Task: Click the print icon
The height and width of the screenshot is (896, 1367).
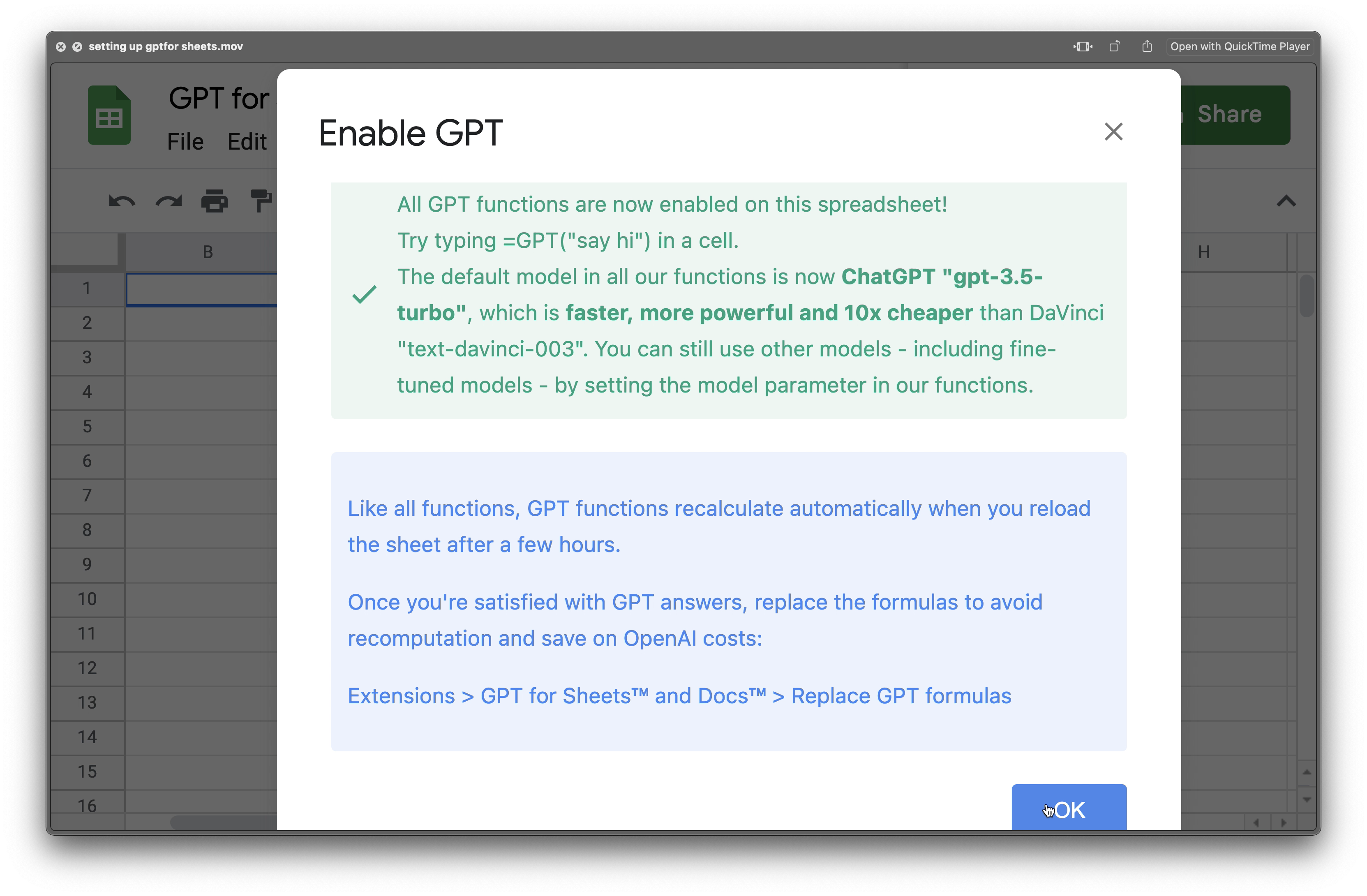Action: [214, 201]
